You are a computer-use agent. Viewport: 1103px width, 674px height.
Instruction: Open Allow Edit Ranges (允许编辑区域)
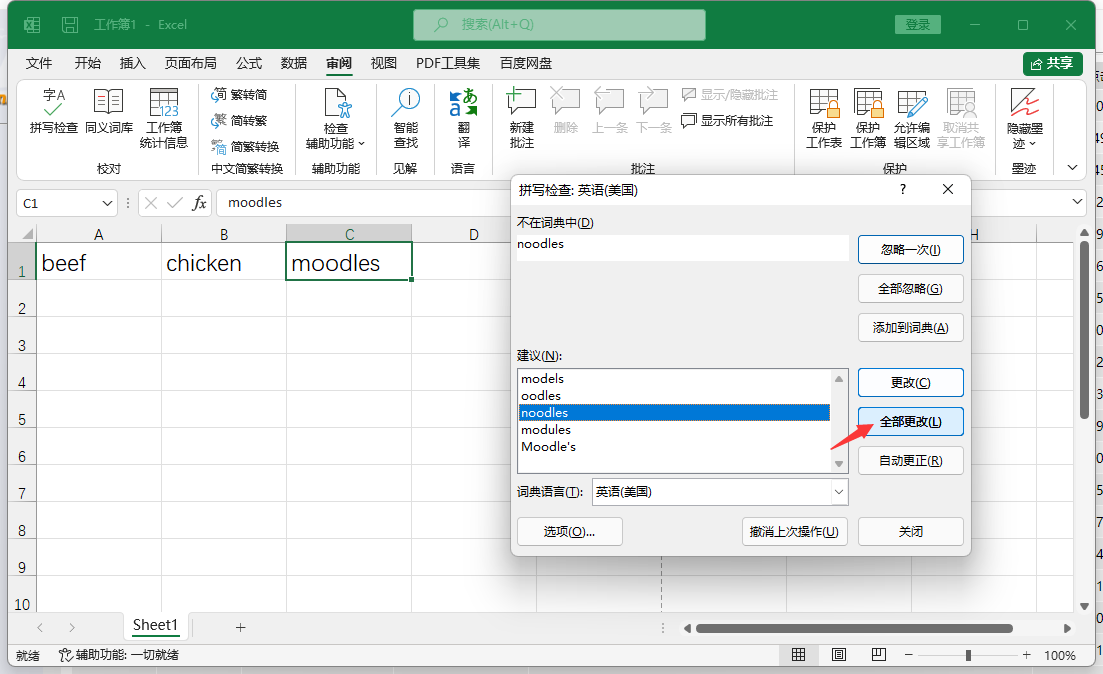click(x=912, y=118)
